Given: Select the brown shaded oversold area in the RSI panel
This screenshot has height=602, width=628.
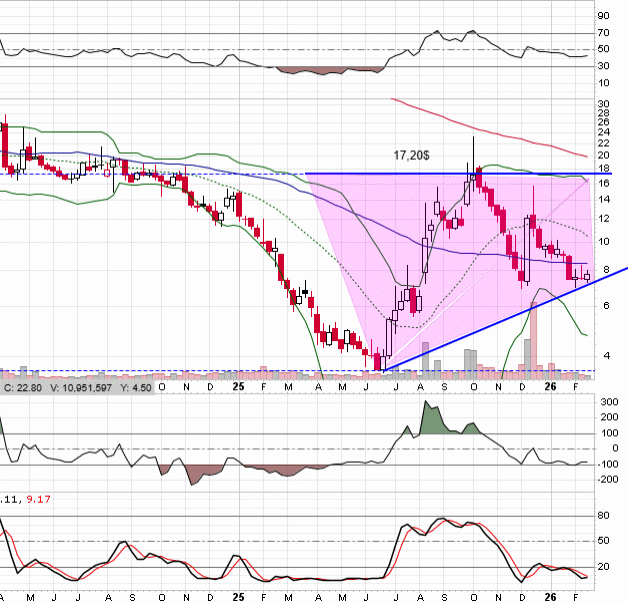Looking at the screenshot, I should 330,70.
